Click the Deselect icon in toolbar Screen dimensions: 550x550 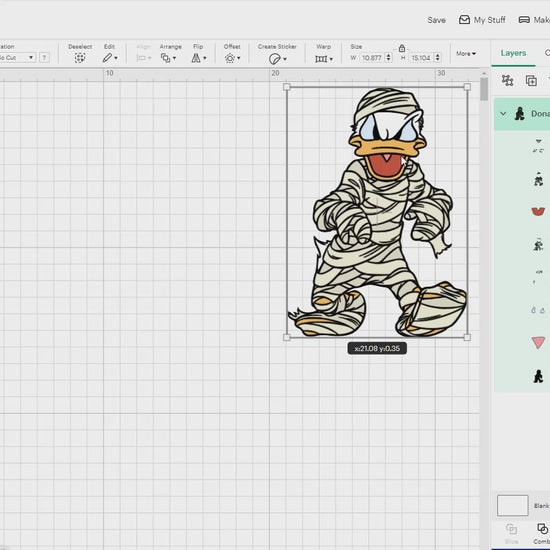click(x=80, y=58)
